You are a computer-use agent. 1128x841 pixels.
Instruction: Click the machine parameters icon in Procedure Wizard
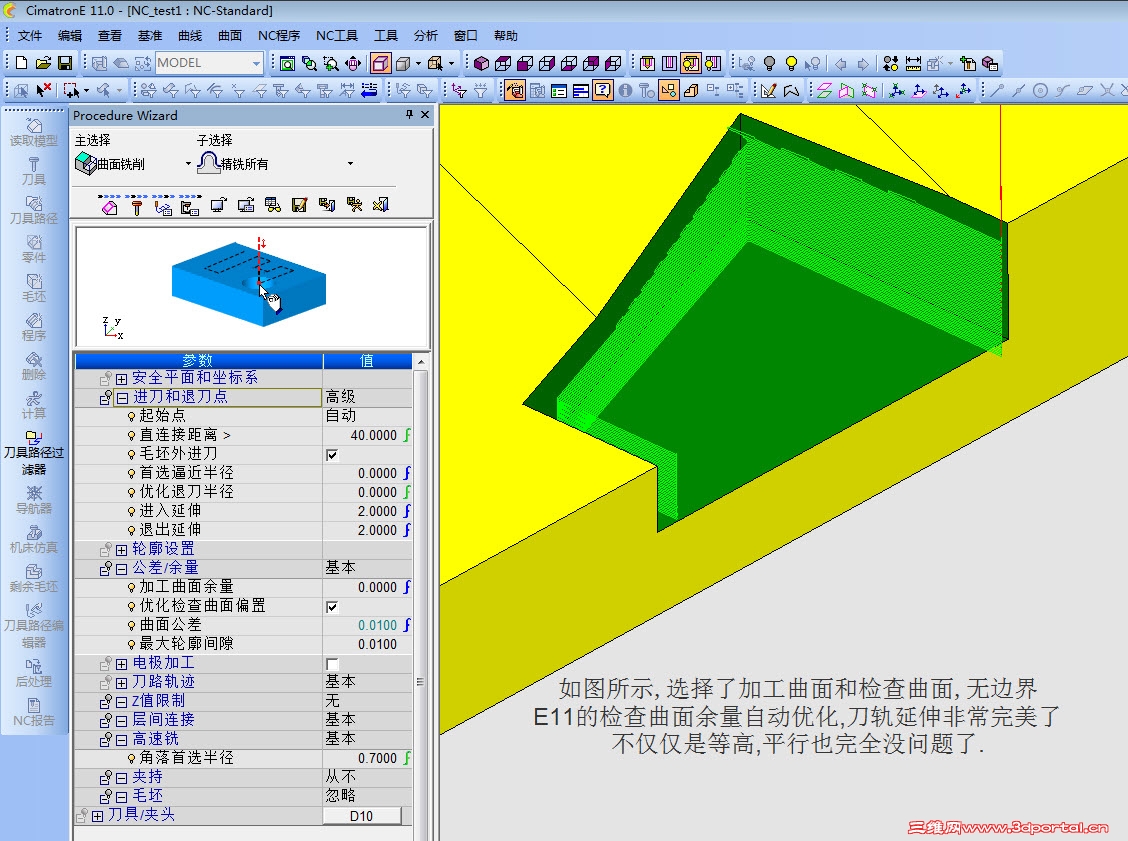tap(190, 206)
